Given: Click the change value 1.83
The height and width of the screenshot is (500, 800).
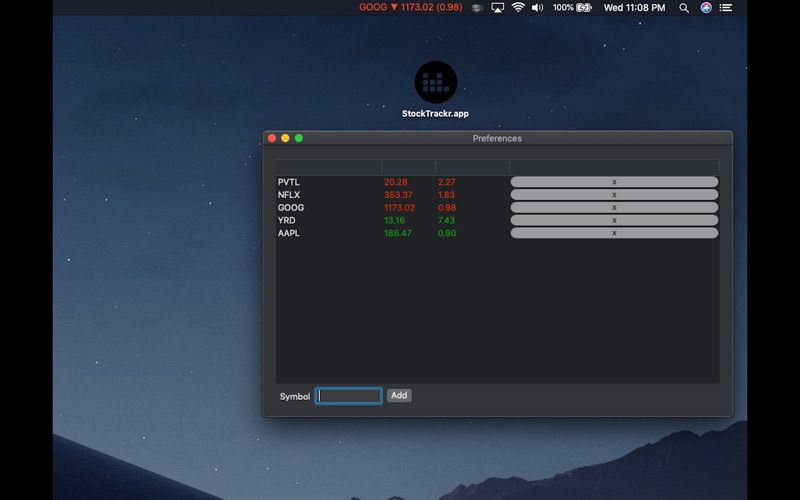Looking at the screenshot, I should click(446, 195).
